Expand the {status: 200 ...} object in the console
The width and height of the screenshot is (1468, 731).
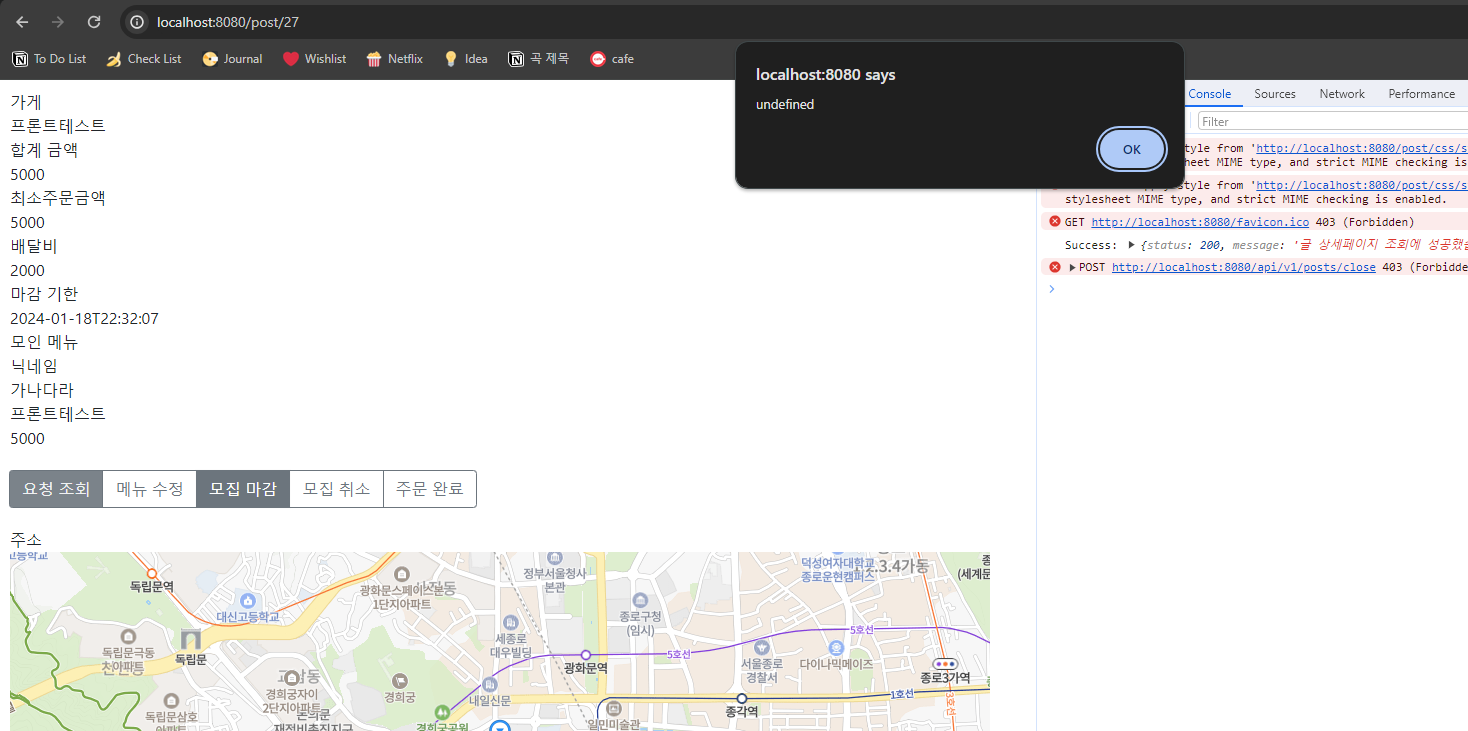click(x=1131, y=245)
